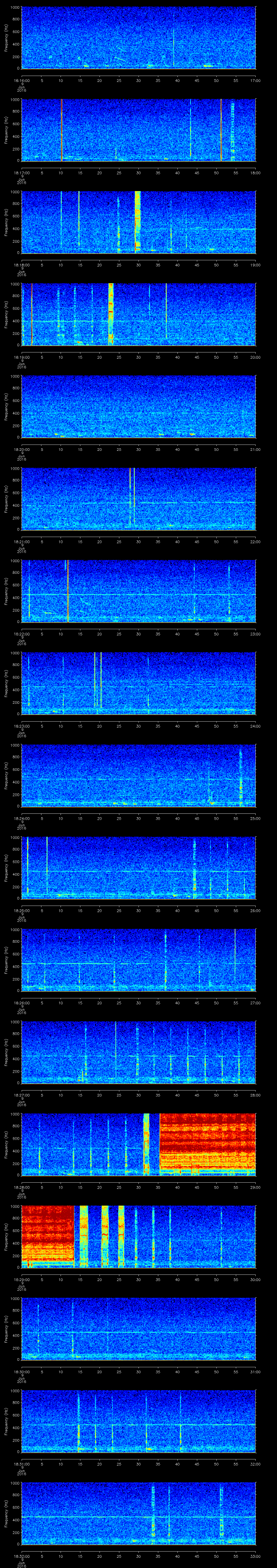The height and width of the screenshot is (1568, 277).
Task: Select the spectrogram panel starting at 18:23:00
Action: pos(139,683)
